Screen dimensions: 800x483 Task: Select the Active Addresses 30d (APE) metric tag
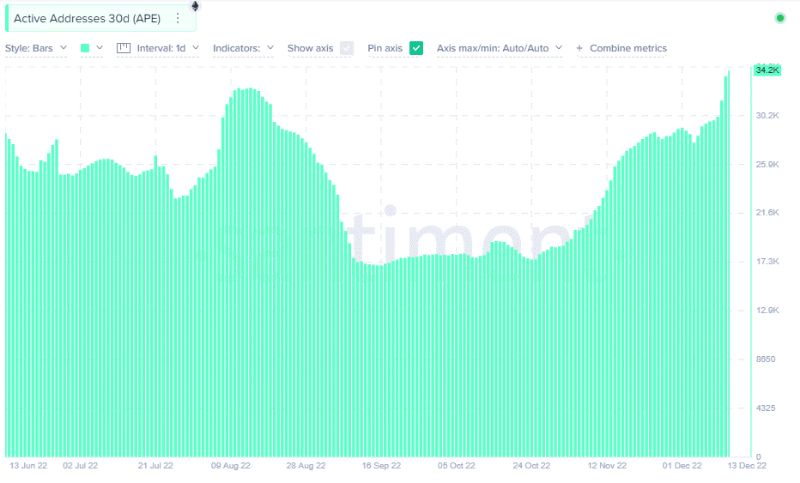coord(101,18)
